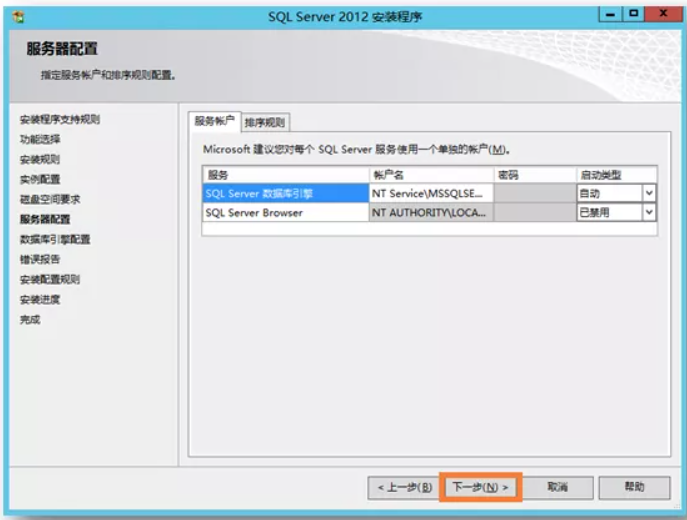Viewport: 687px width, 520px height.
Task: Select the SQL Server Browser service row
Action: click(x=285, y=212)
